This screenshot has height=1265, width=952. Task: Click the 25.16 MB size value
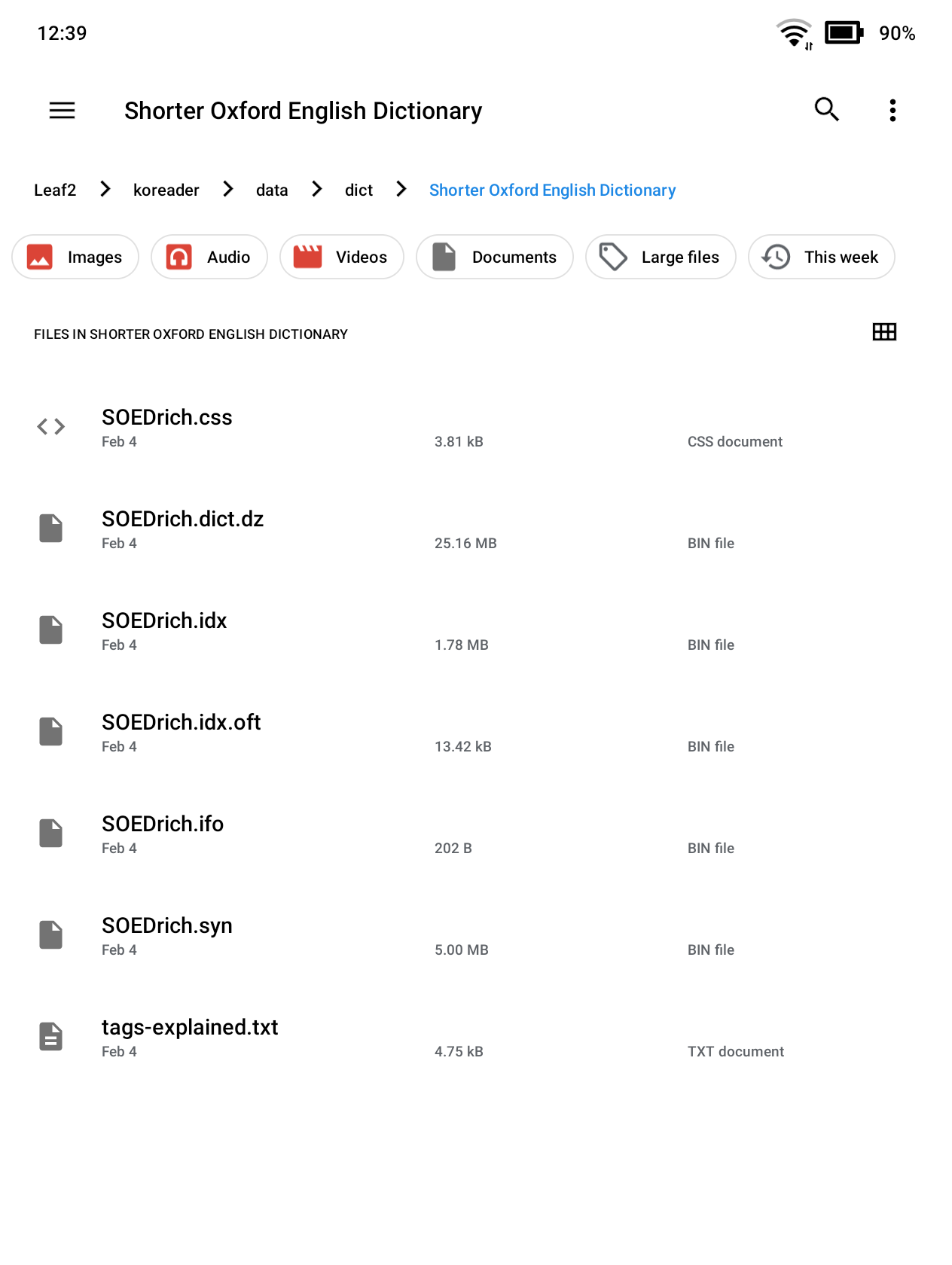(465, 543)
